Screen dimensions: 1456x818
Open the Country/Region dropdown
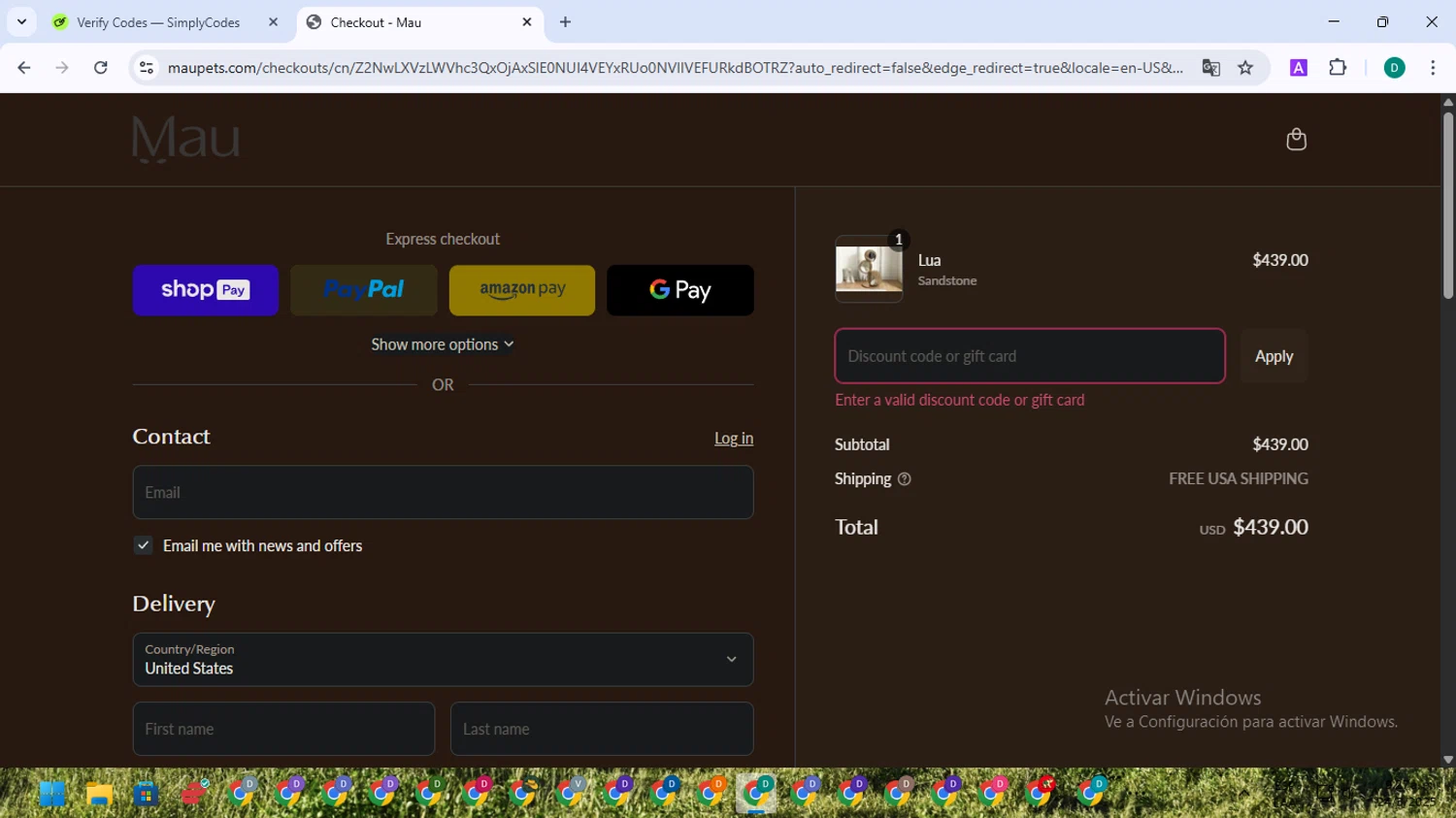tap(443, 660)
